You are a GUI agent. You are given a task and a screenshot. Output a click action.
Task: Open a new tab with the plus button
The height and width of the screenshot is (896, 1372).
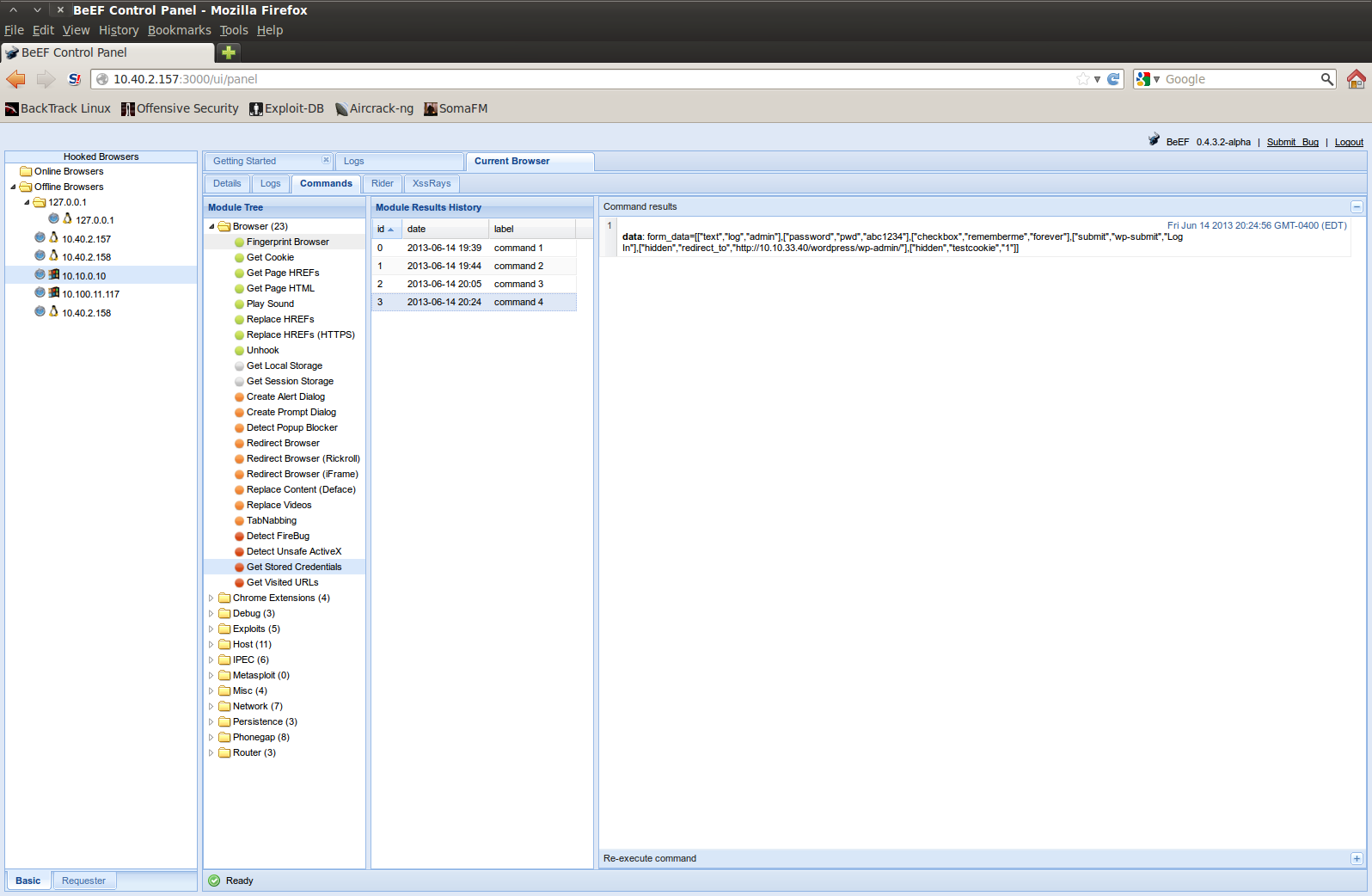pos(229,52)
